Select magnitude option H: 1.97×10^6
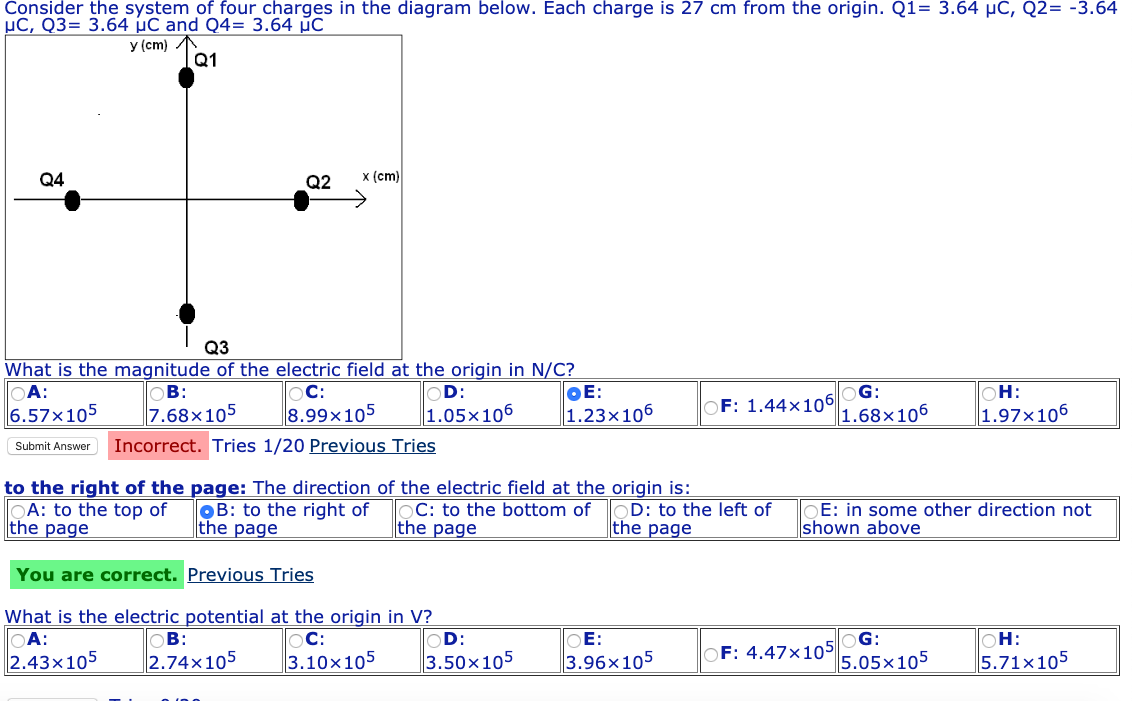 tap(989, 394)
